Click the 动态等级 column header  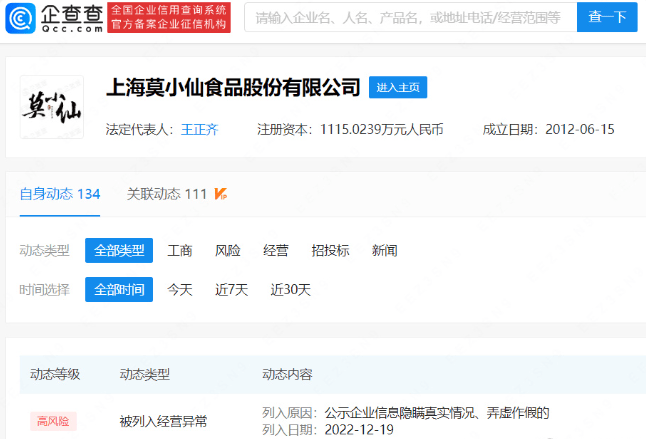click(55, 374)
